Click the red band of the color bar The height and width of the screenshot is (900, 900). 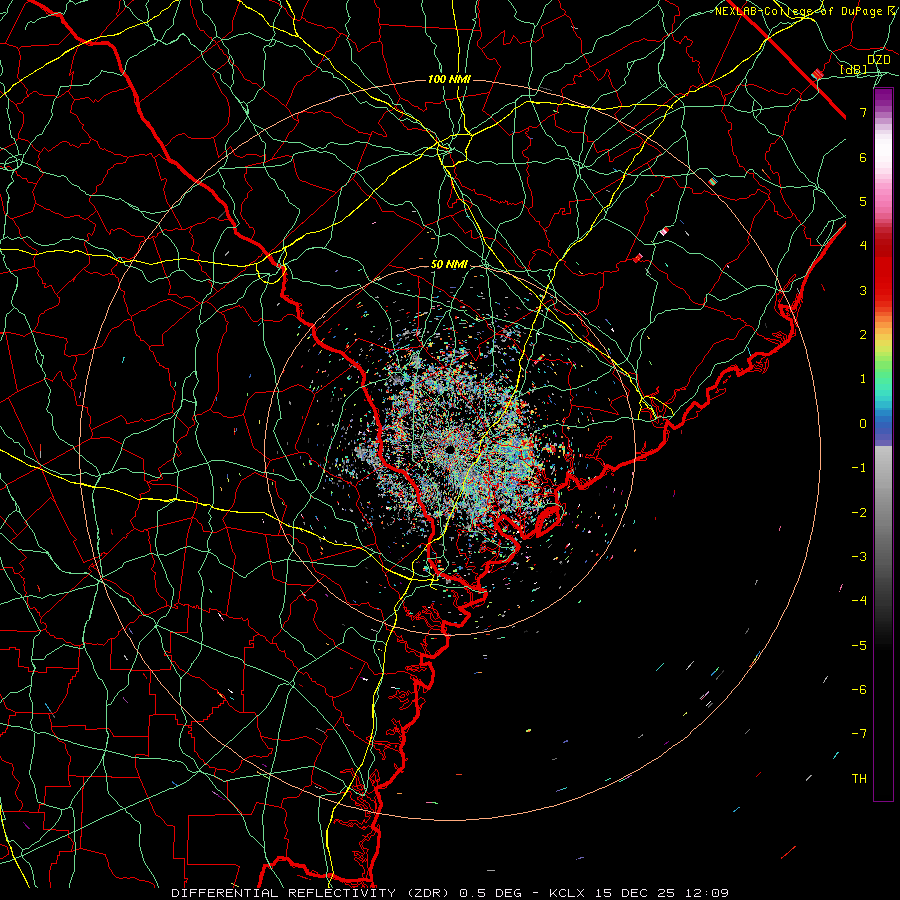pos(883,270)
